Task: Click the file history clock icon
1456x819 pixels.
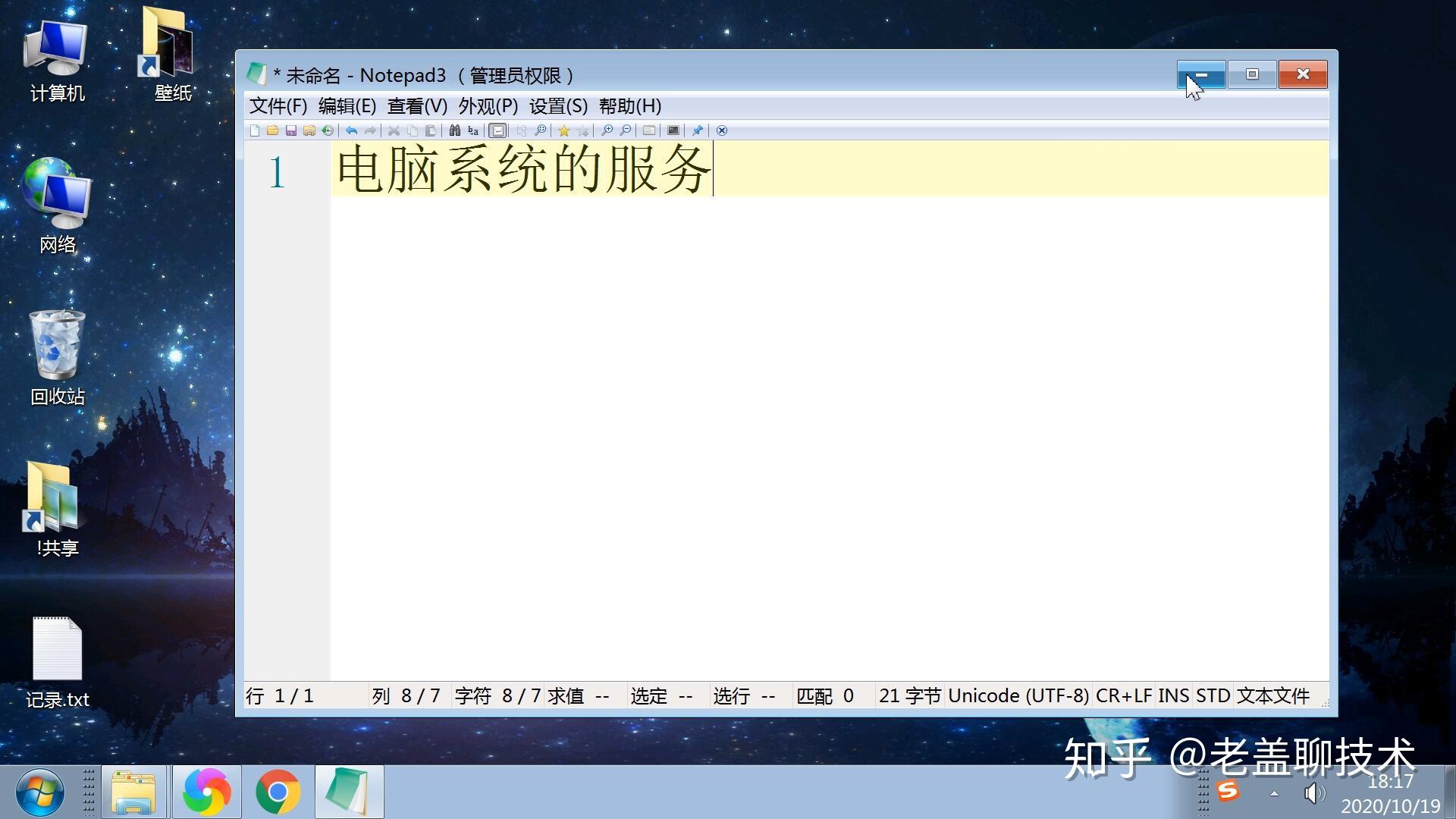Action: tap(328, 130)
